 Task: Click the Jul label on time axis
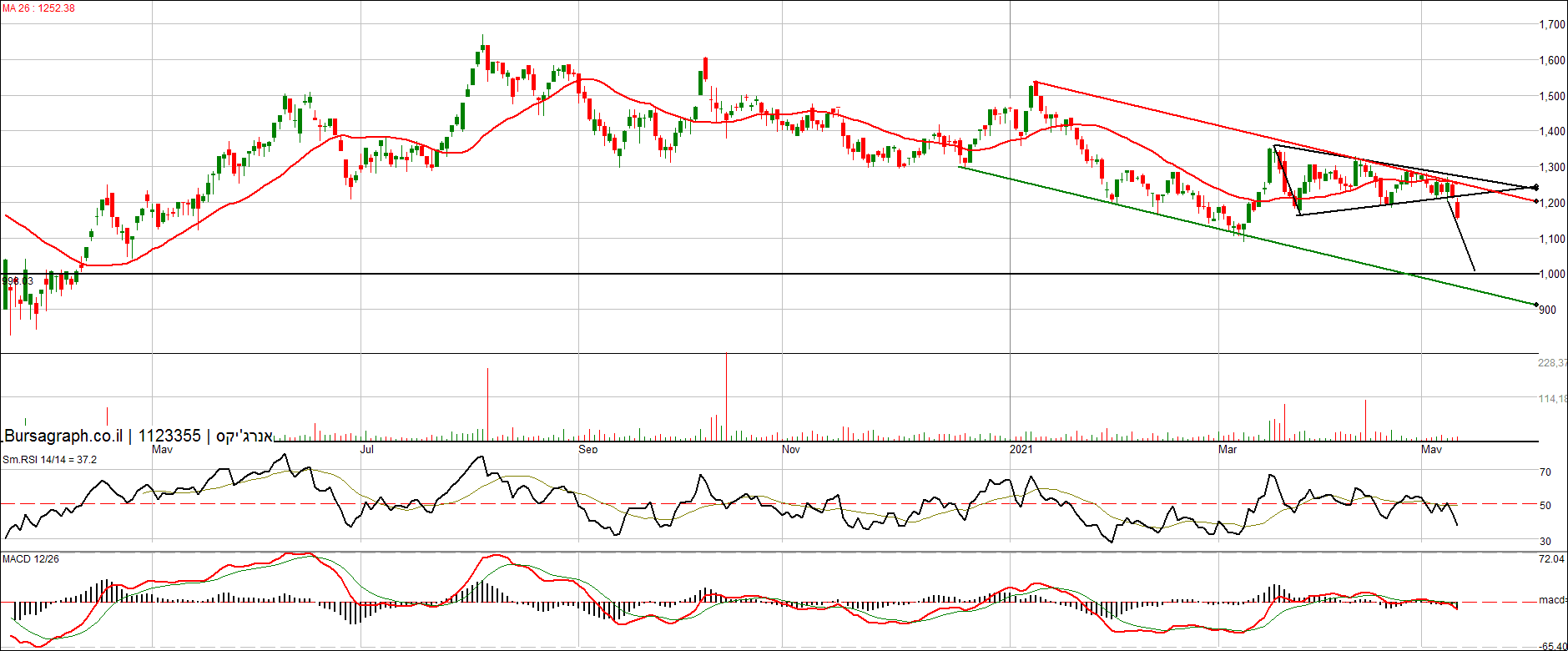click(366, 450)
